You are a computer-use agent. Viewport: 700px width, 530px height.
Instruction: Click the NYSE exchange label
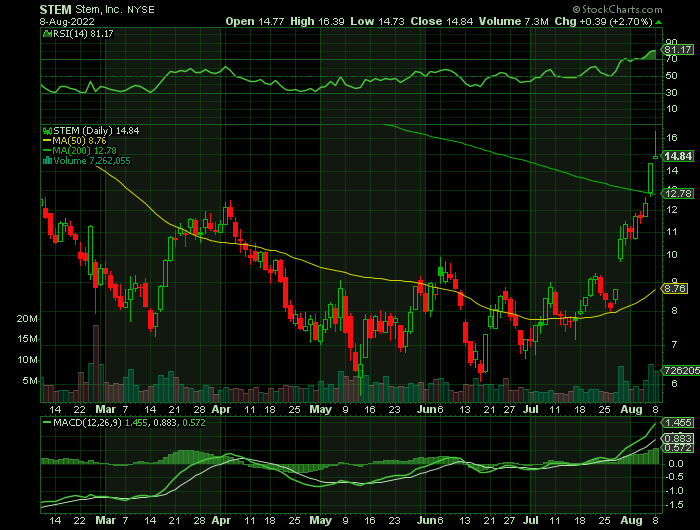click(x=141, y=10)
